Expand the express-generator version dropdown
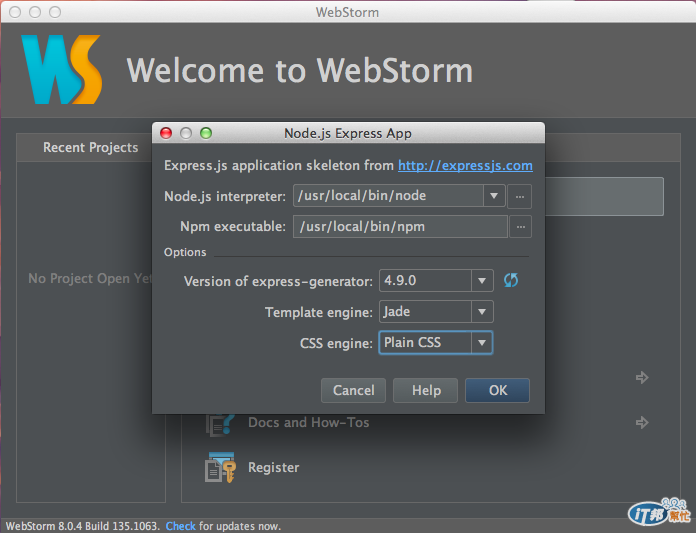696x533 pixels. [x=482, y=280]
